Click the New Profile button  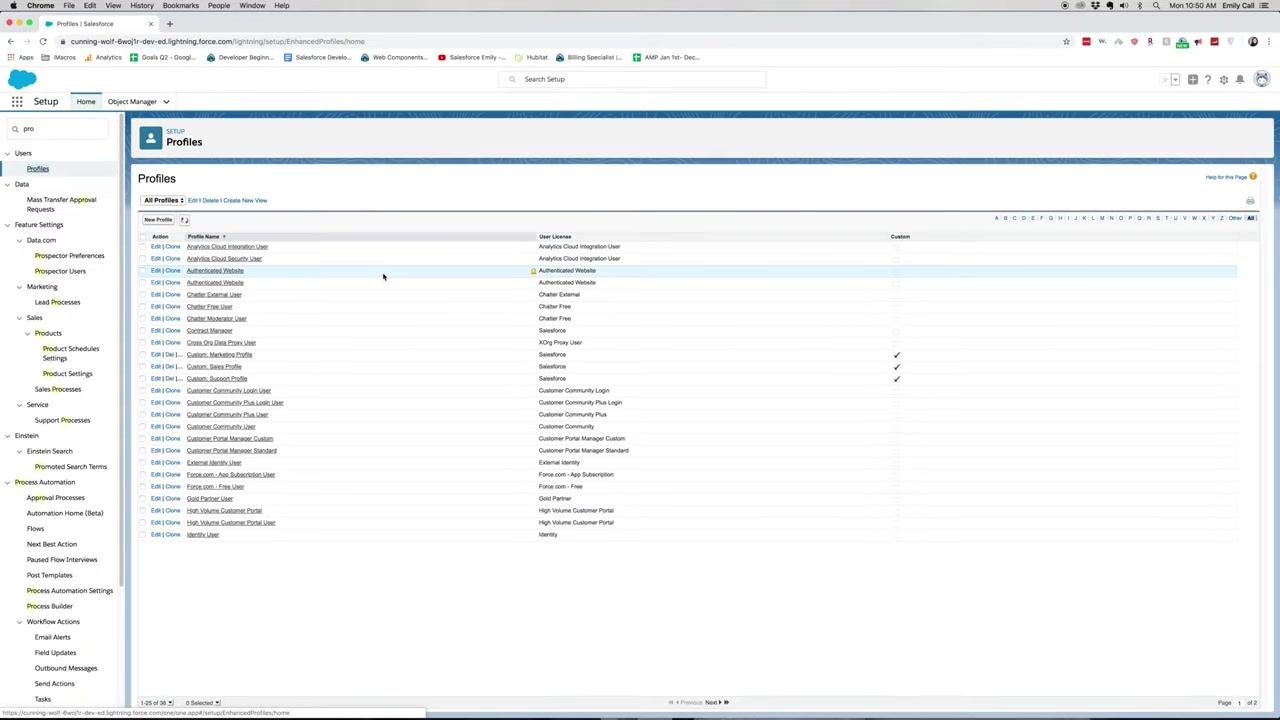click(158, 220)
